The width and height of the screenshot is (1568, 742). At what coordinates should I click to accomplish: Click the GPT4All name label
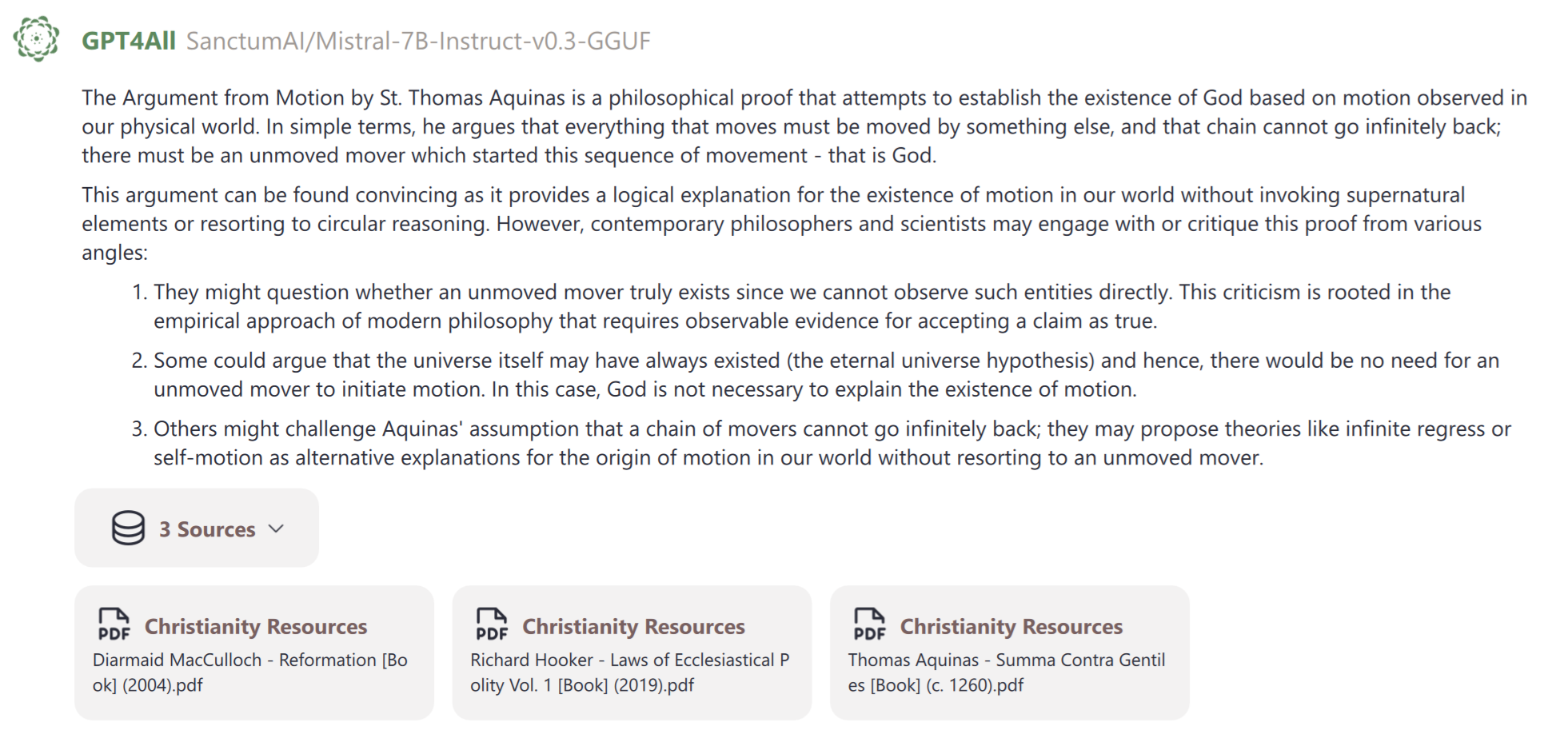(x=129, y=41)
